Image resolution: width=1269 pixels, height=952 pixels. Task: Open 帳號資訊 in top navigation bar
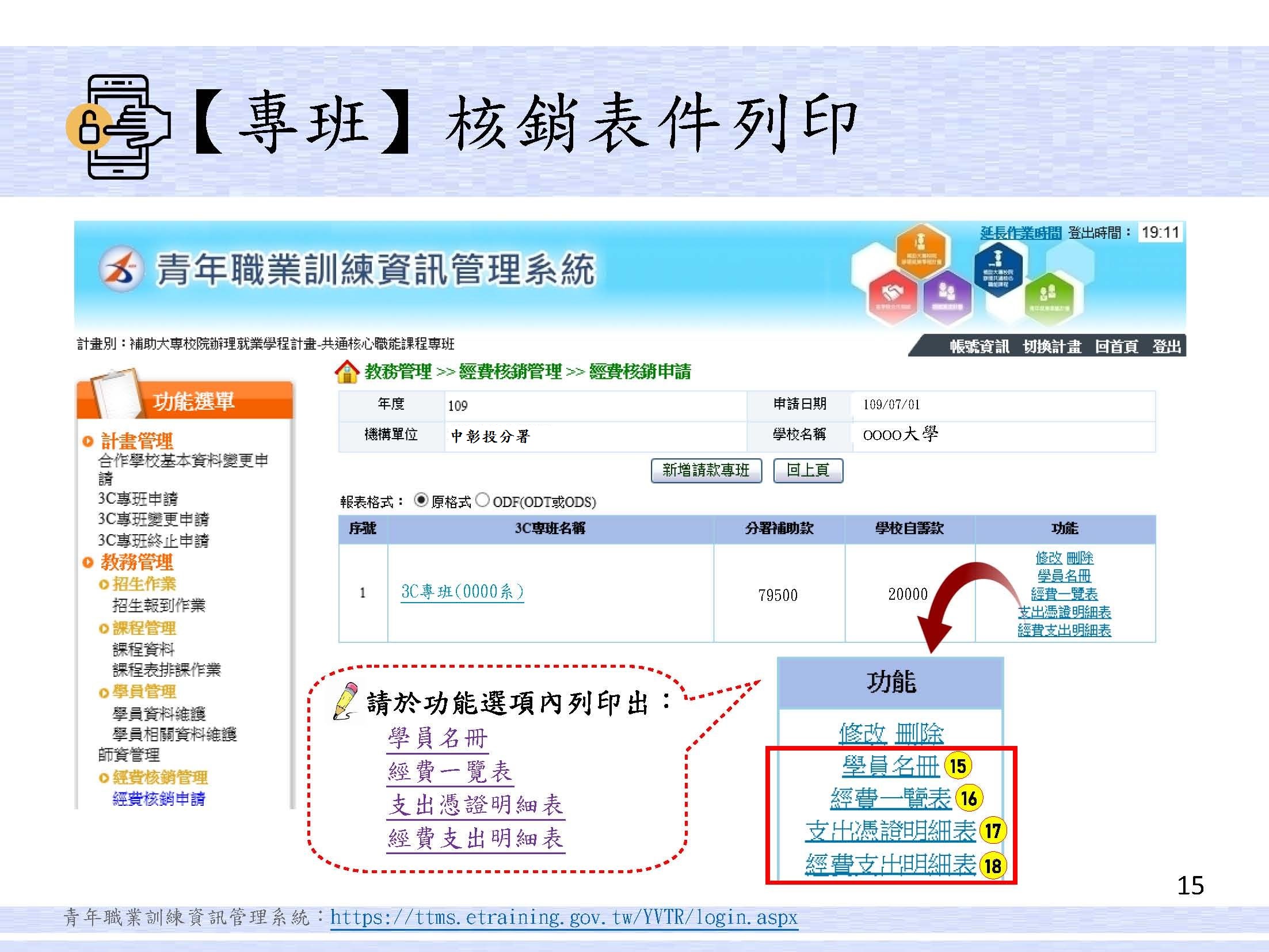point(979,346)
